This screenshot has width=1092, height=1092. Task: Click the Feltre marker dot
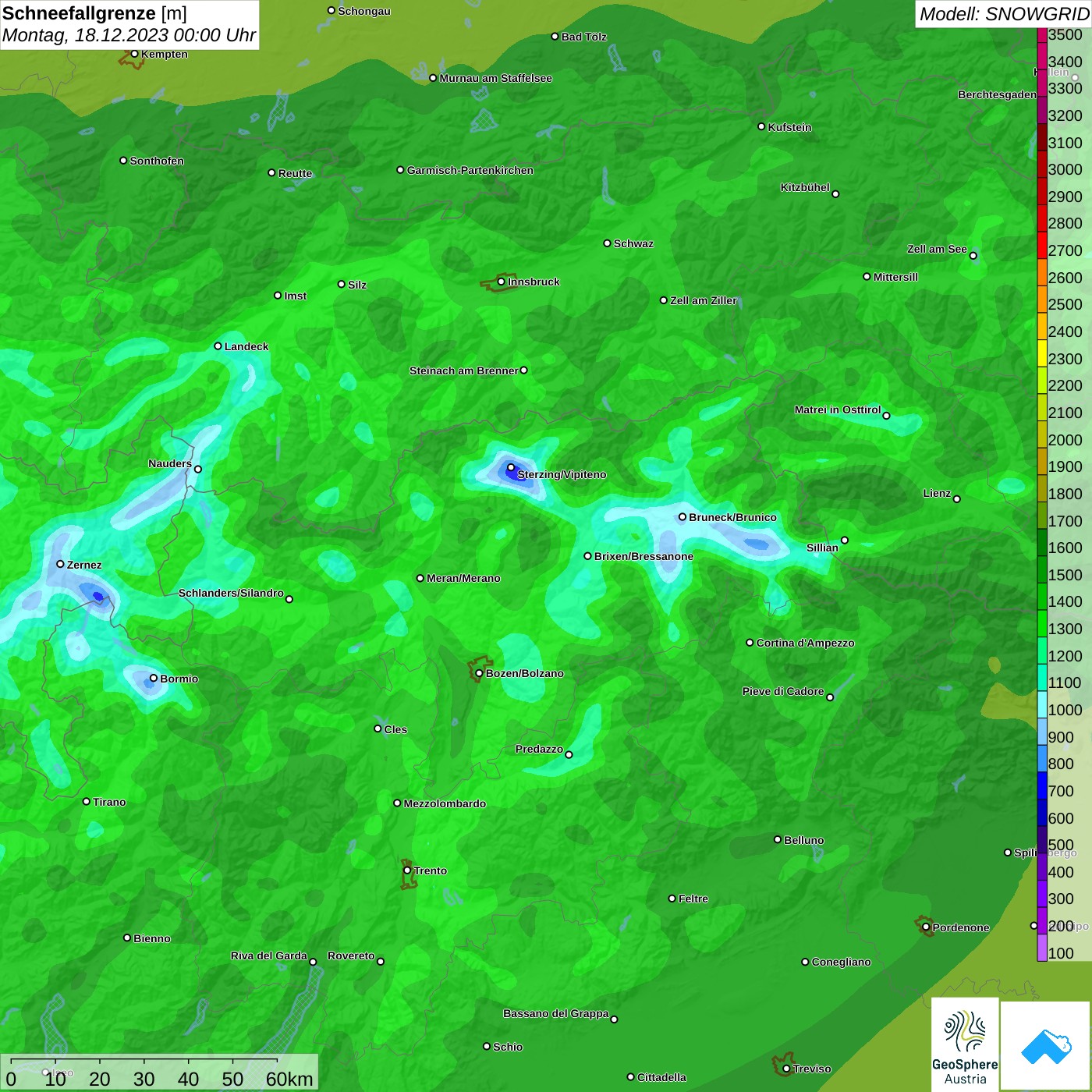click(x=672, y=899)
